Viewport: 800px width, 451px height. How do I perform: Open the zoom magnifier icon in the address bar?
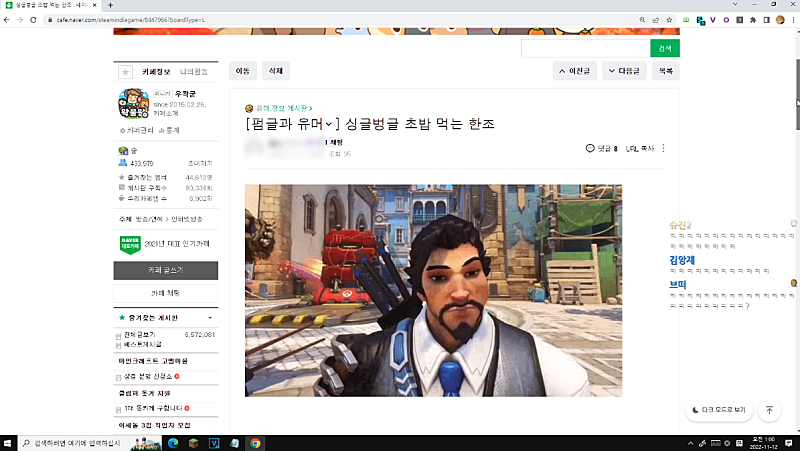pyautogui.click(x=642, y=20)
